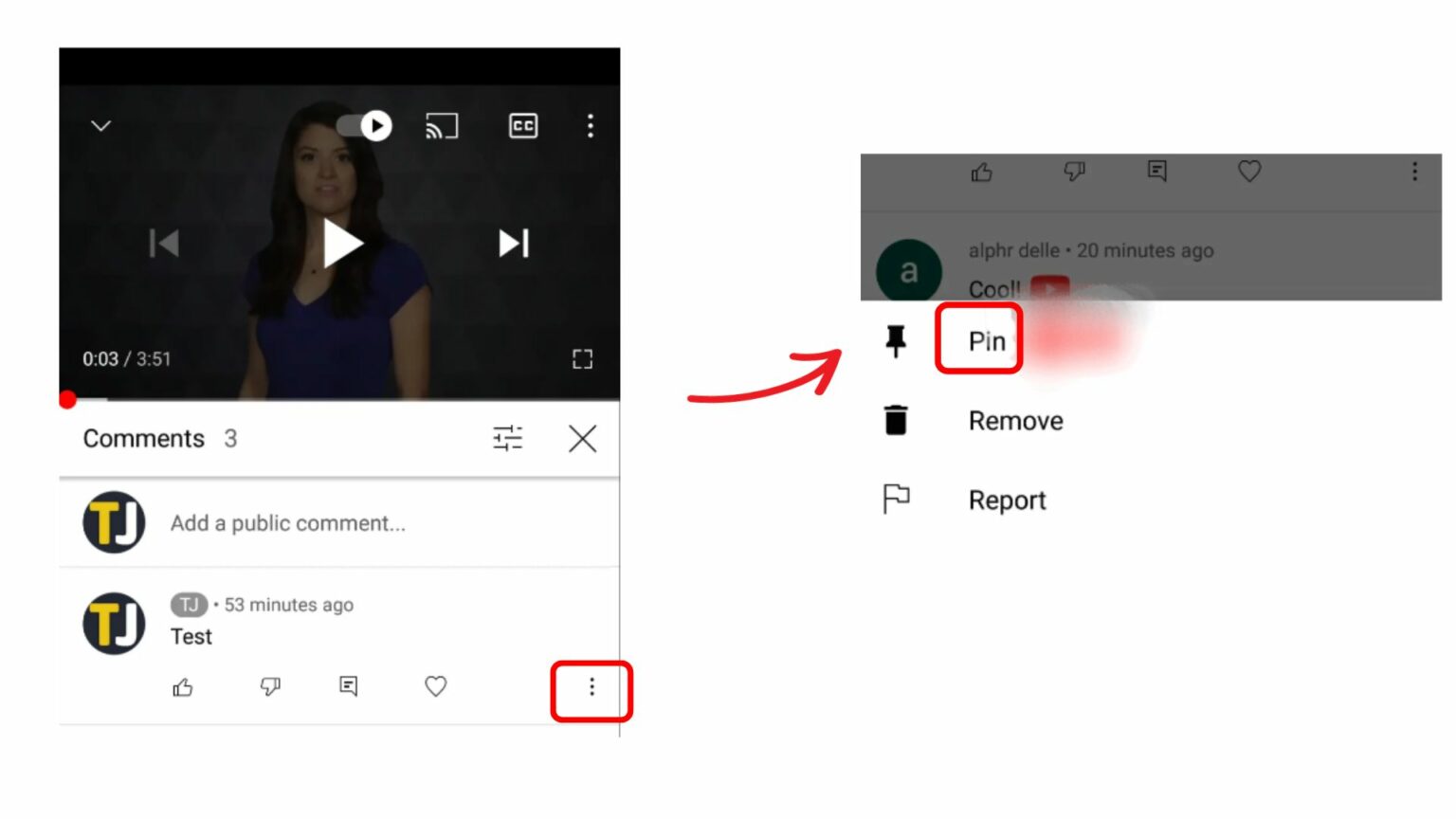The image size is (1456, 819).
Task: Open more options for TJ's comment
Action: click(591, 687)
